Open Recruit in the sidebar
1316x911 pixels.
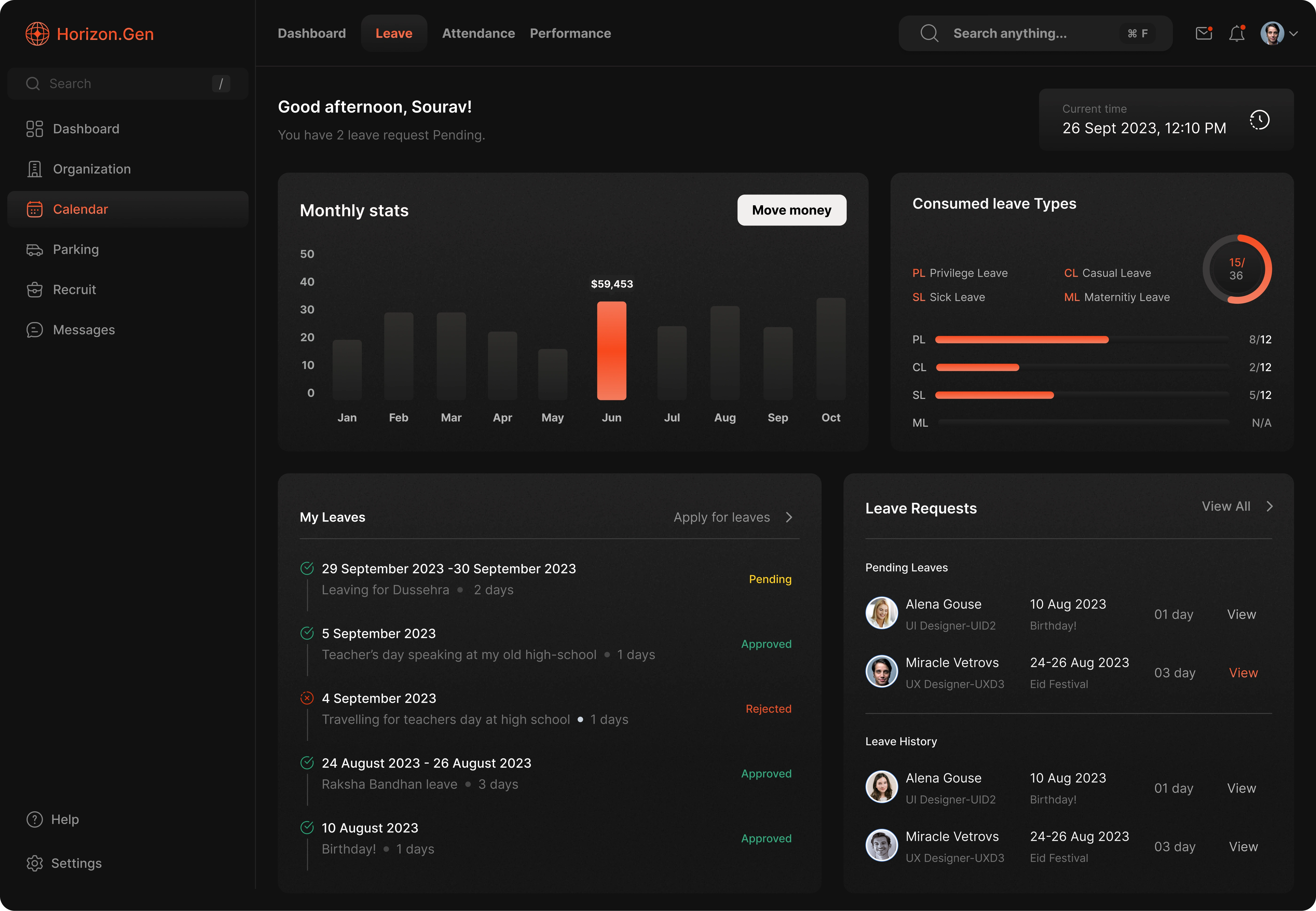pyautogui.click(x=128, y=289)
